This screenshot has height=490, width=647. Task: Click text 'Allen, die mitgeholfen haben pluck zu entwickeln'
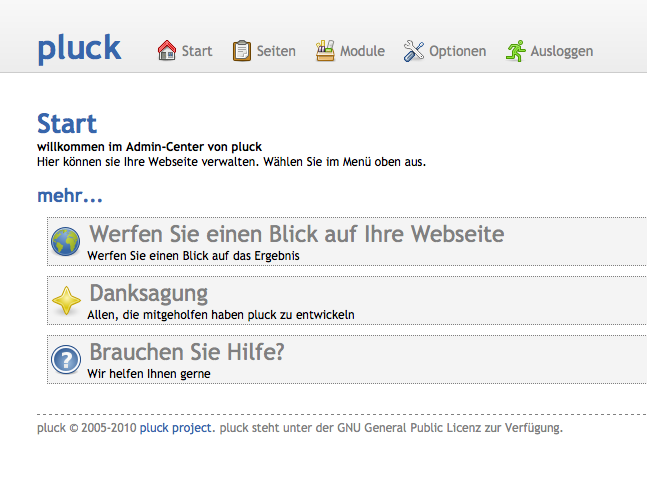click(x=221, y=315)
